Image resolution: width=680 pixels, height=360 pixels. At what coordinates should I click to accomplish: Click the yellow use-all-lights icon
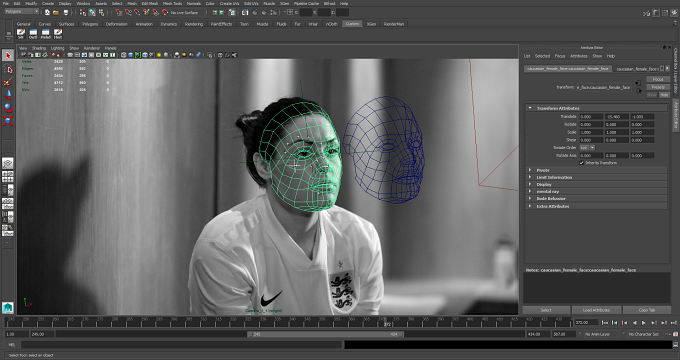click(x=159, y=55)
